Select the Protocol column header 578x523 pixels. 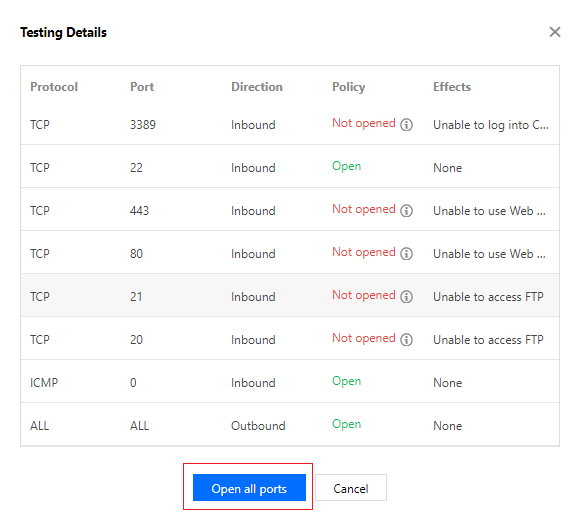tap(54, 87)
